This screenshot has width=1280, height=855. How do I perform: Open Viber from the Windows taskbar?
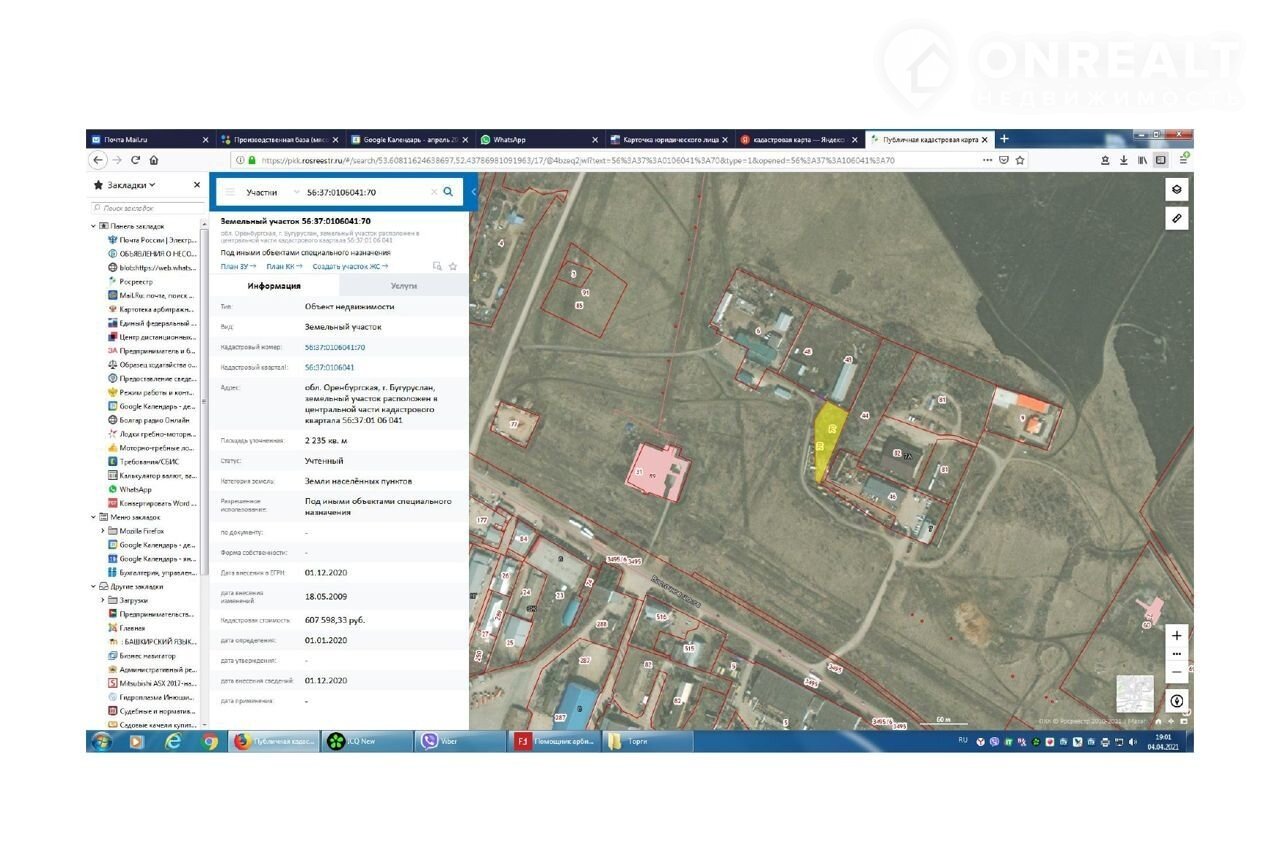456,741
